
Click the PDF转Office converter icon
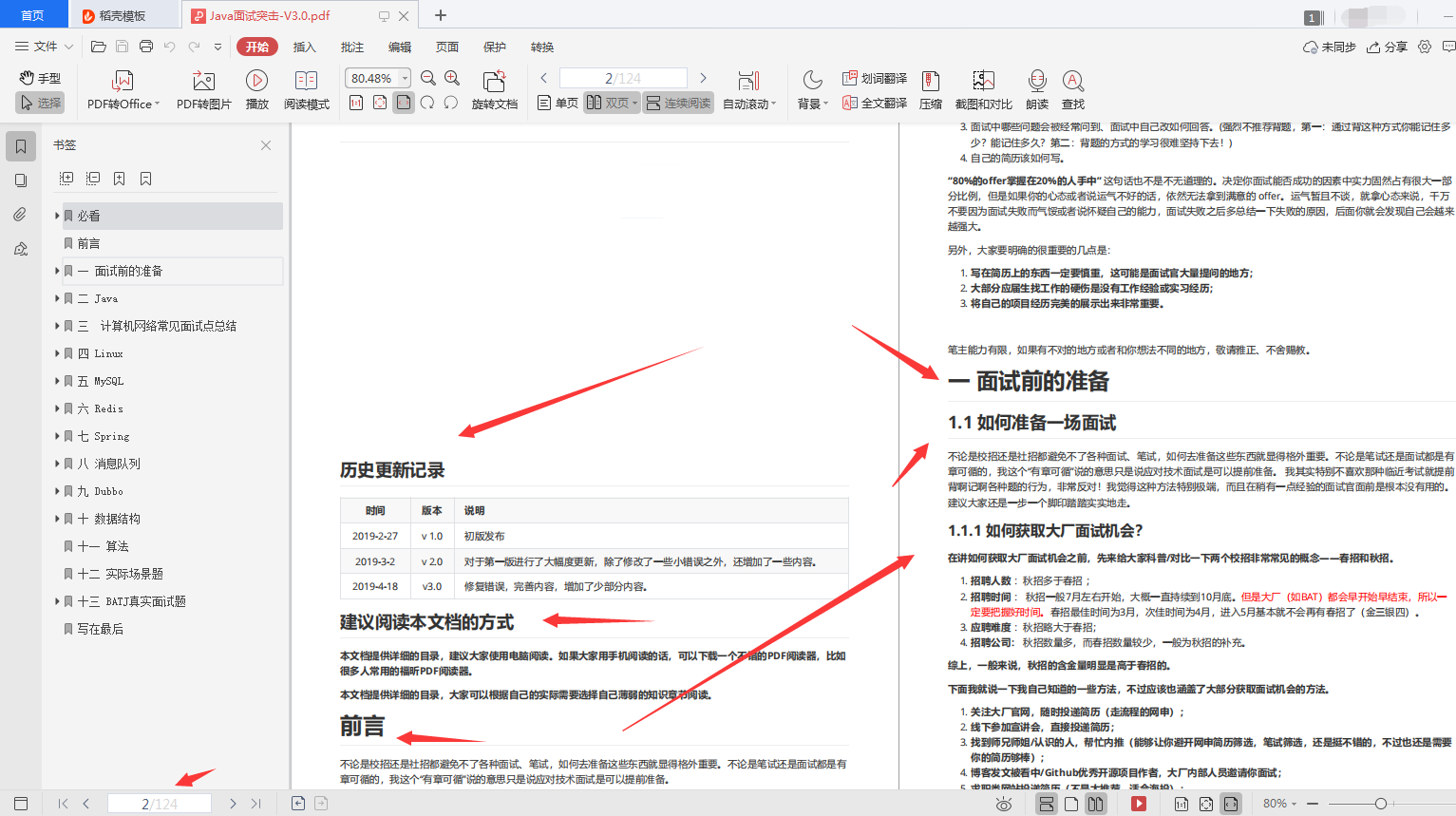click(123, 81)
